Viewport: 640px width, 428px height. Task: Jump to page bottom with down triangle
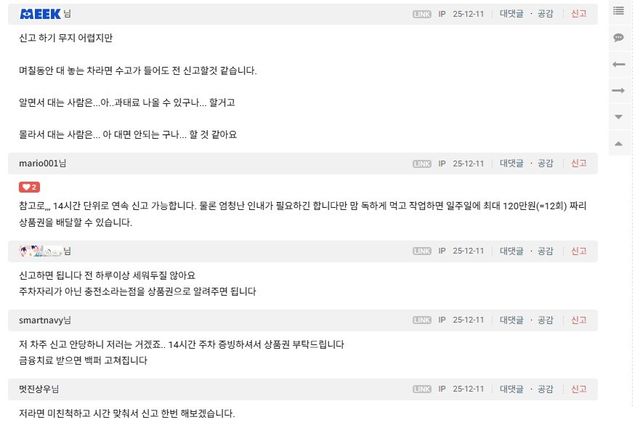(x=618, y=116)
